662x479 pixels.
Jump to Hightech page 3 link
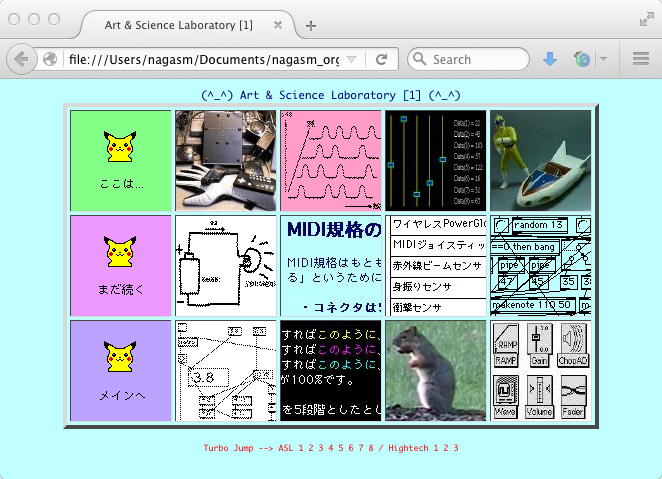(x=456, y=448)
